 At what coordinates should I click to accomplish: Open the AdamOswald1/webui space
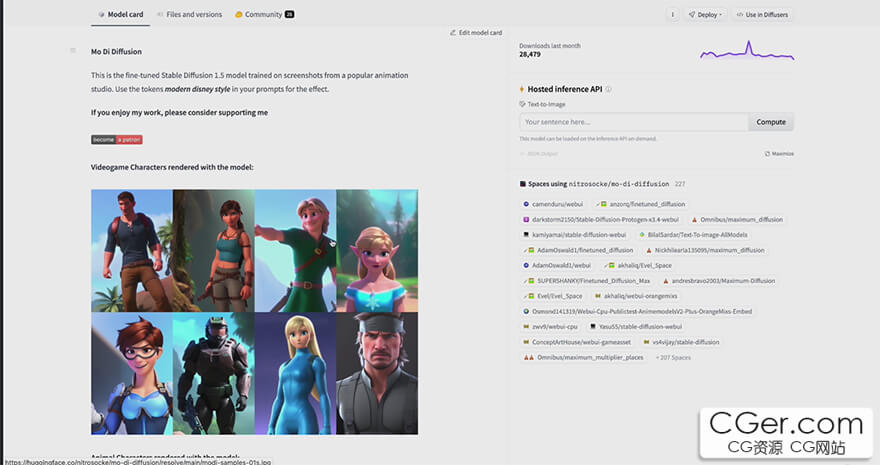pos(557,265)
